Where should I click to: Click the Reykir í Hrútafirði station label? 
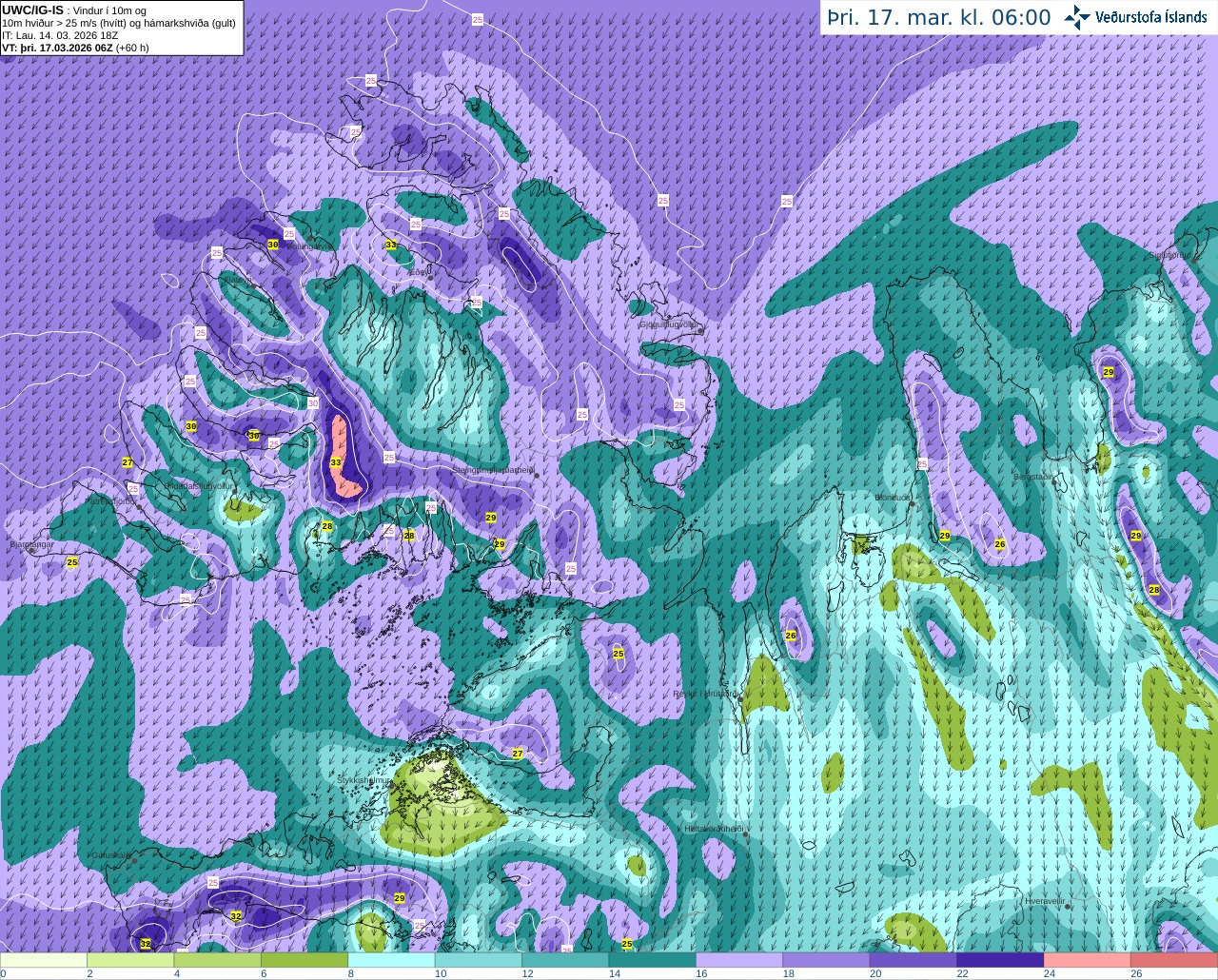coord(705,694)
